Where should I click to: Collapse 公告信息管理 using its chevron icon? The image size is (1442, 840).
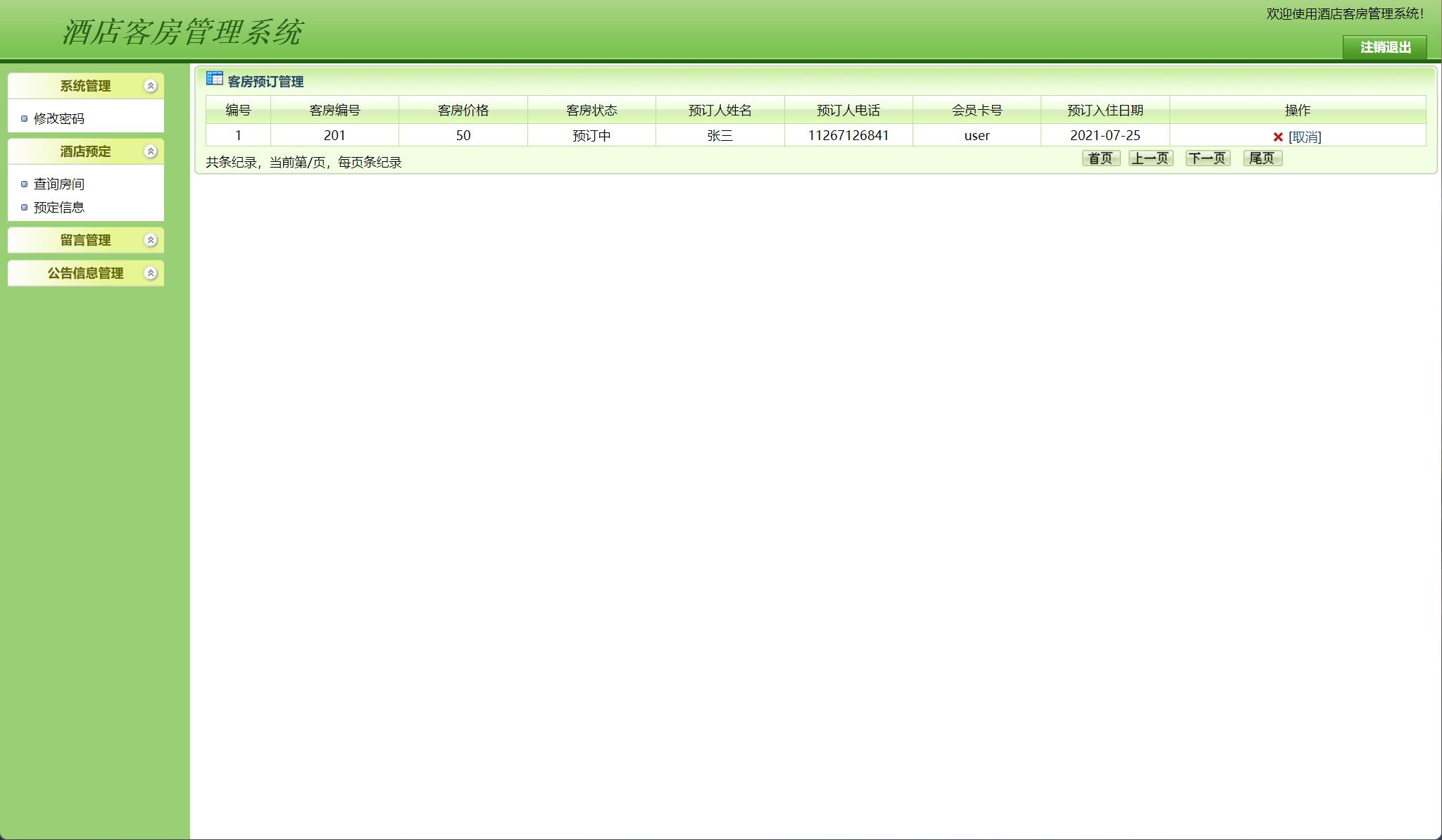coord(149,272)
